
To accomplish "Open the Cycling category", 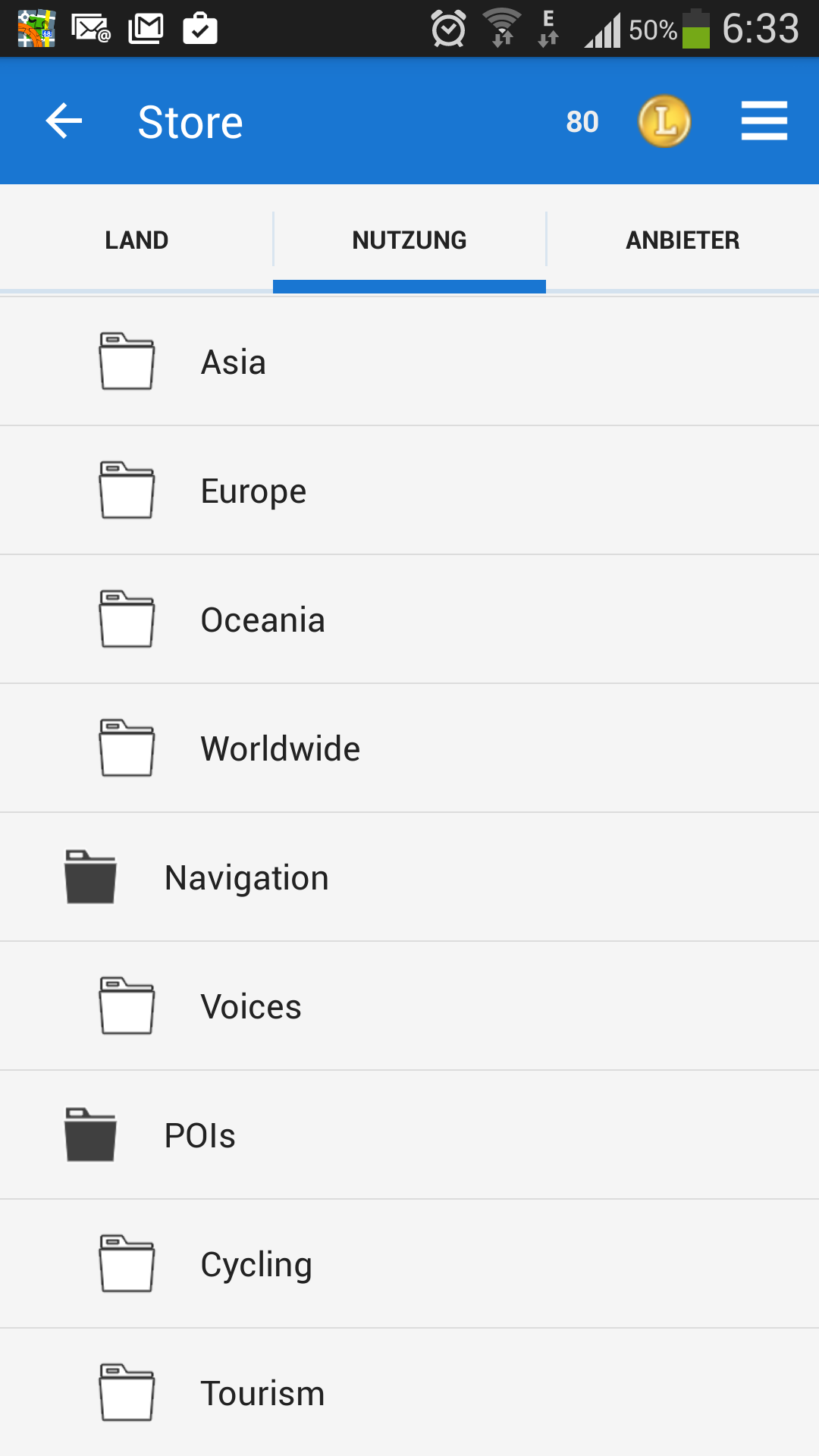I will pyautogui.click(x=256, y=1264).
